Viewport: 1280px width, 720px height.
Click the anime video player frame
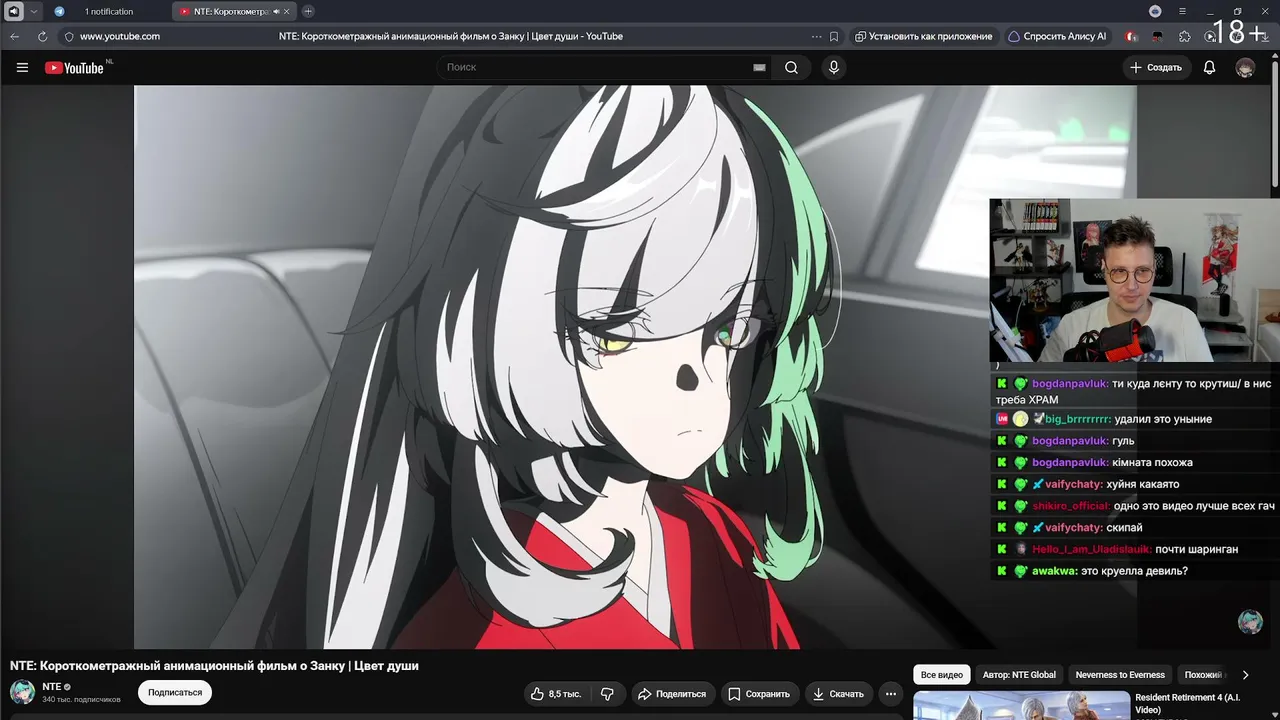point(635,367)
